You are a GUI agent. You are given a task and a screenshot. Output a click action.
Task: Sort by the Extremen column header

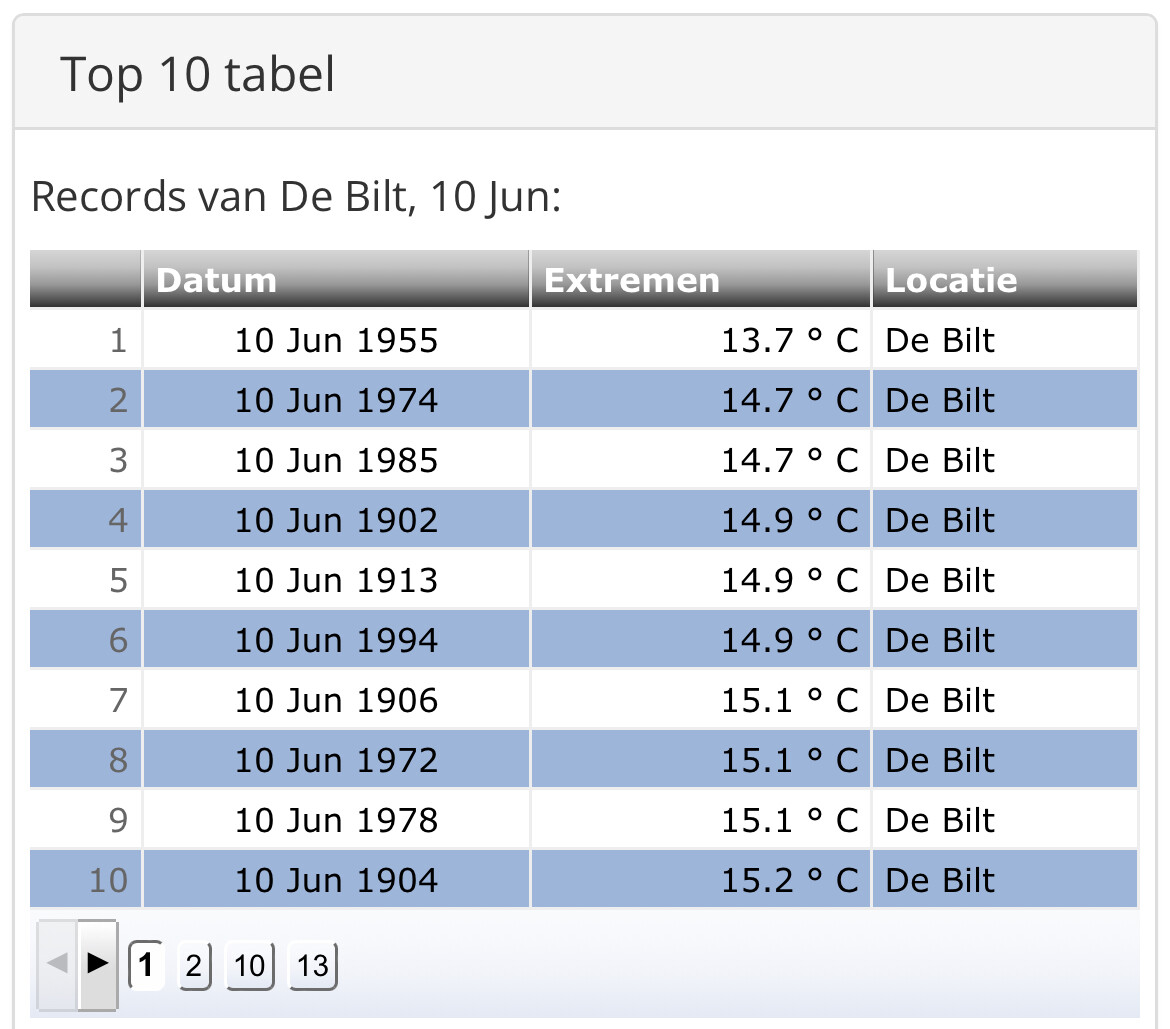pos(701,279)
